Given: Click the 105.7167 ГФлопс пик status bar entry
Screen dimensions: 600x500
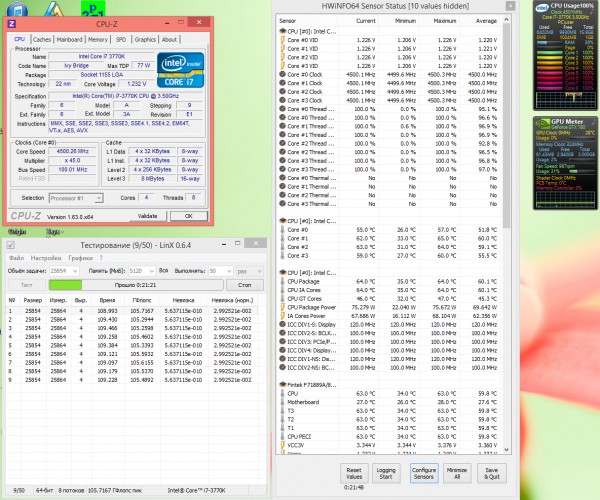Looking at the screenshot, I should point(115,490).
